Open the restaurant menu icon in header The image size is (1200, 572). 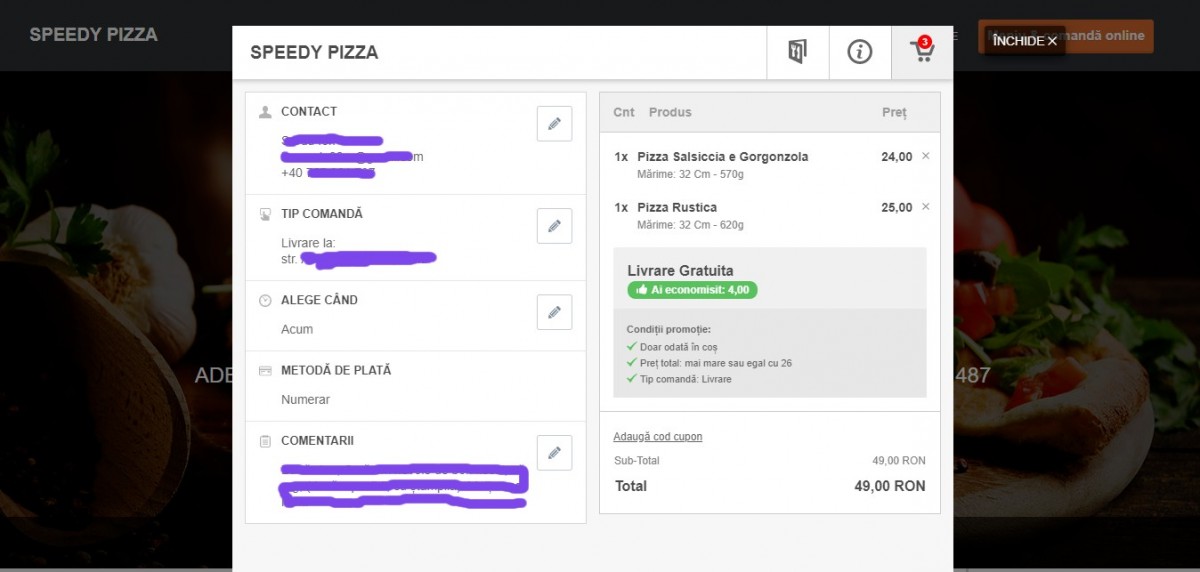pyautogui.click(x=797, y=52)
